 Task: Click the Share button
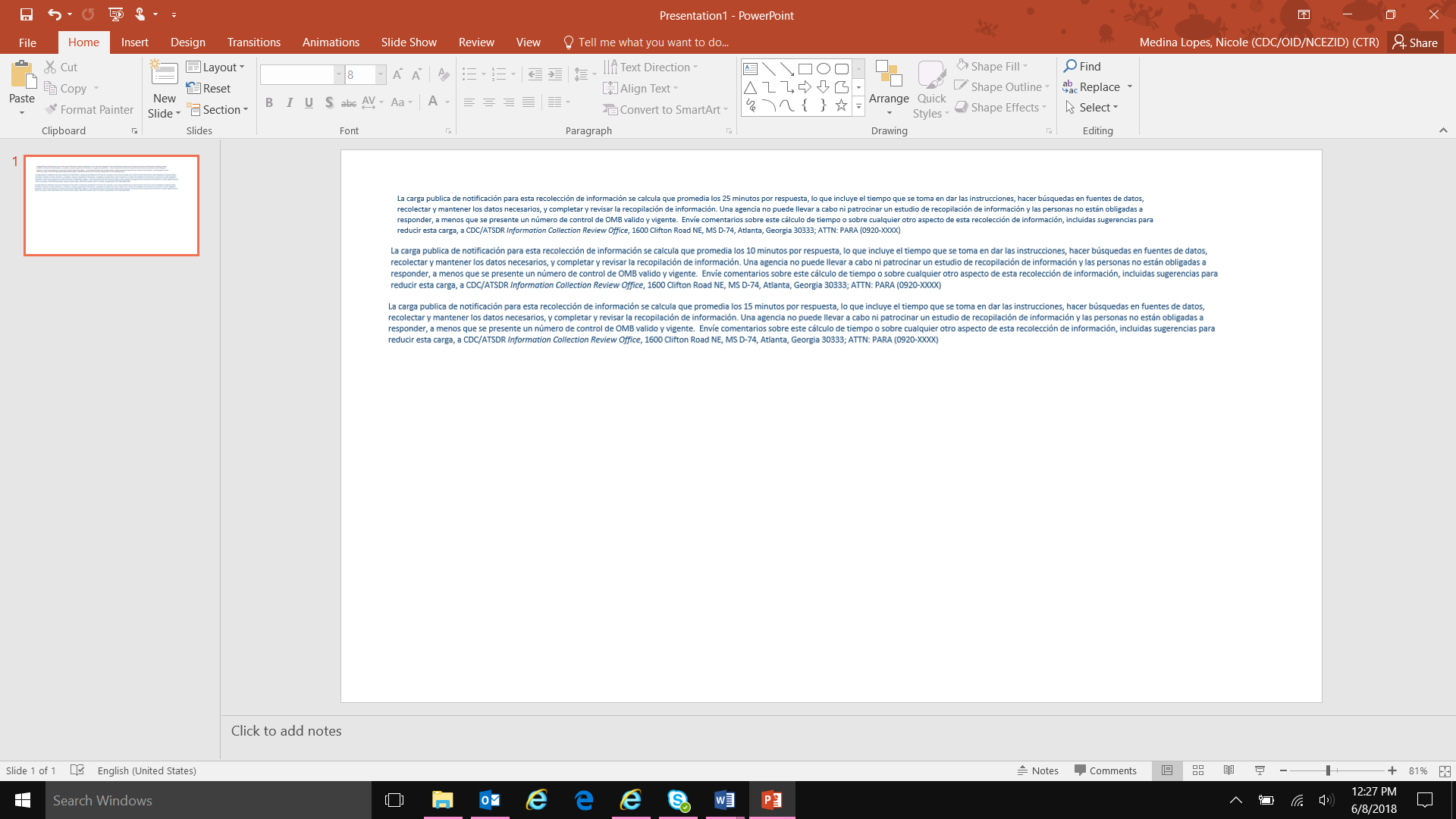pyautogui.click(x=1415, y=42)
